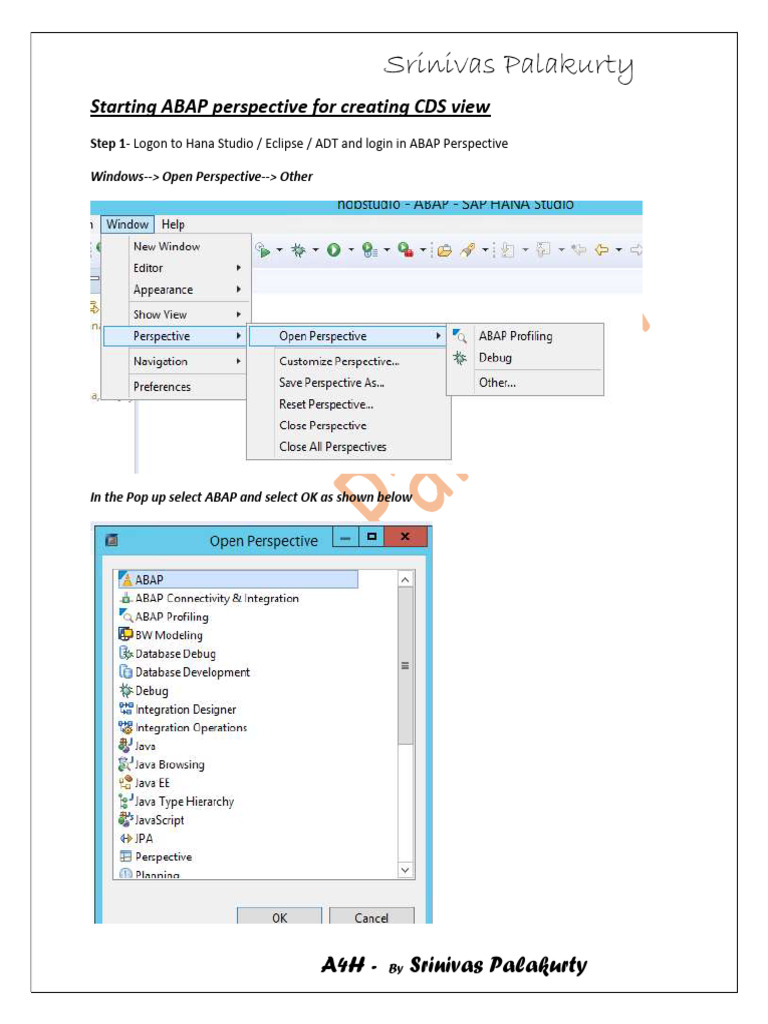This screenshot has height=1024, width=768.
Task: Click Cancel in the Open Perspective dialog
Action: [372, 916]
